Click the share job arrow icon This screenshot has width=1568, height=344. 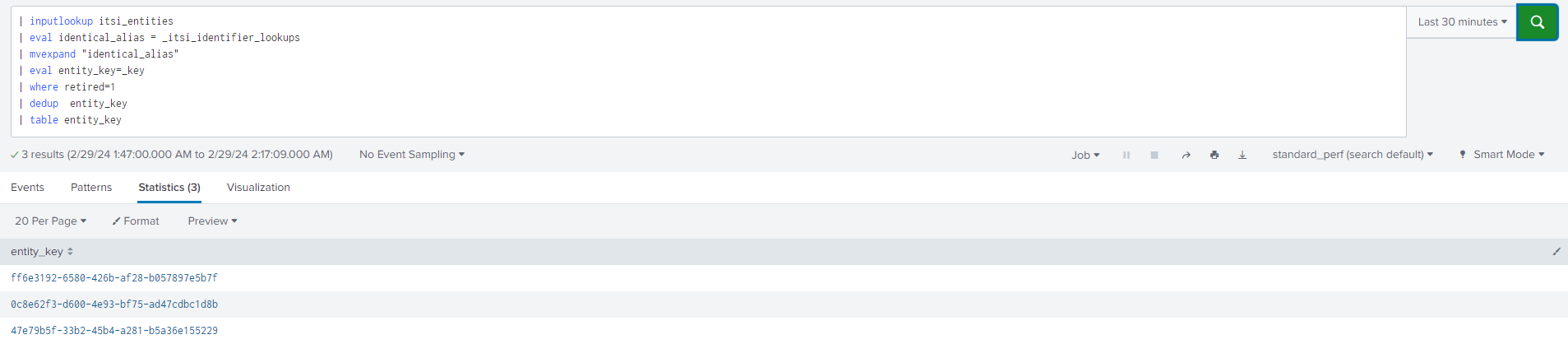1186,155
